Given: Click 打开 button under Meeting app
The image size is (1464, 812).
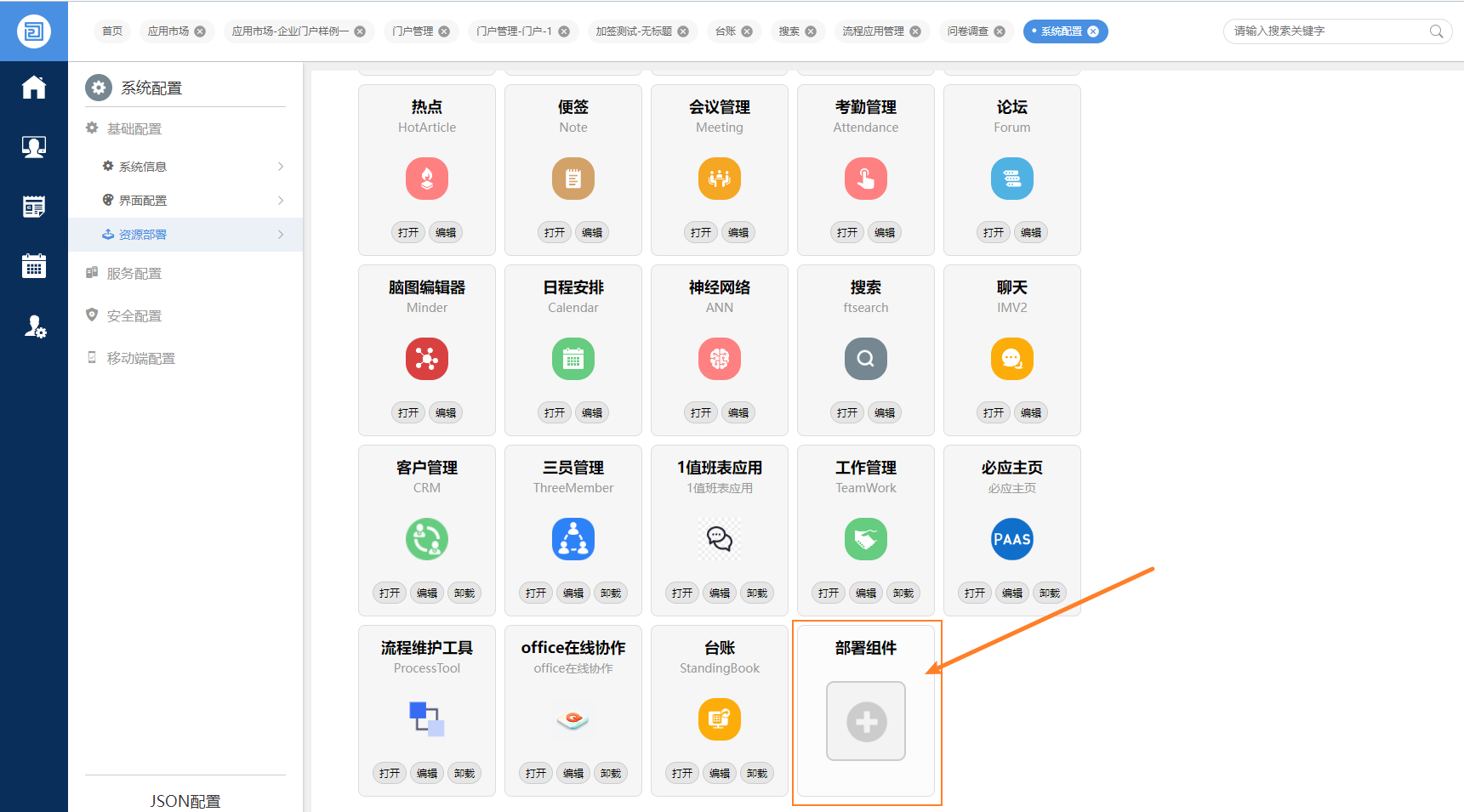Looking at the screenshot, I should coord(701,233).
